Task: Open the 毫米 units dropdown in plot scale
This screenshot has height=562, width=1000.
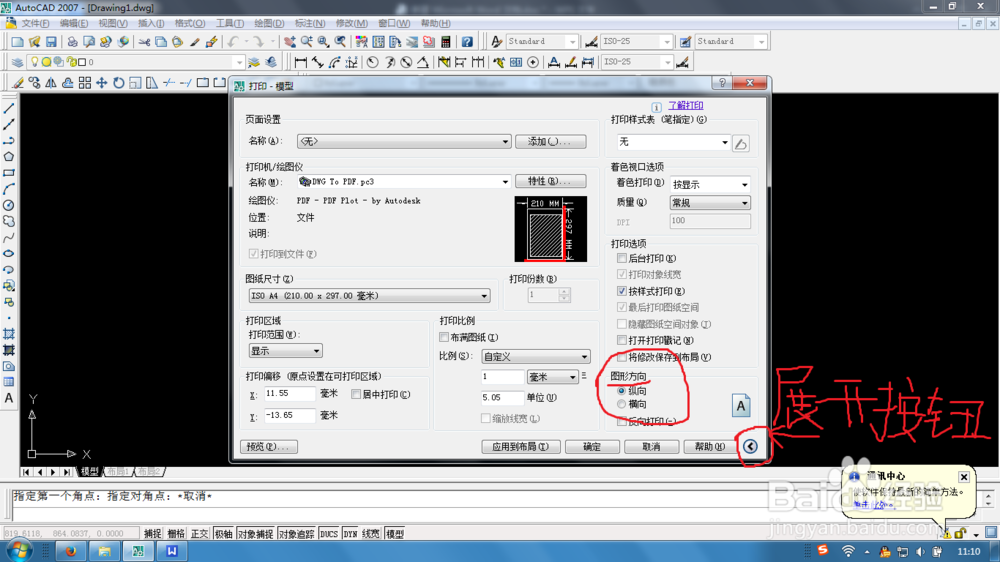Action: pyautogui.click(x=552, y=377)
